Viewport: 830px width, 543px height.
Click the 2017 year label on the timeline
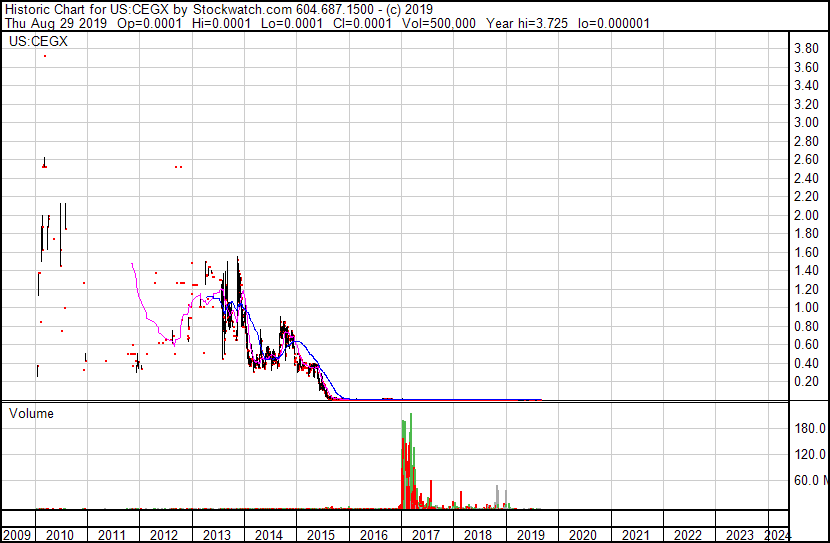426,535
